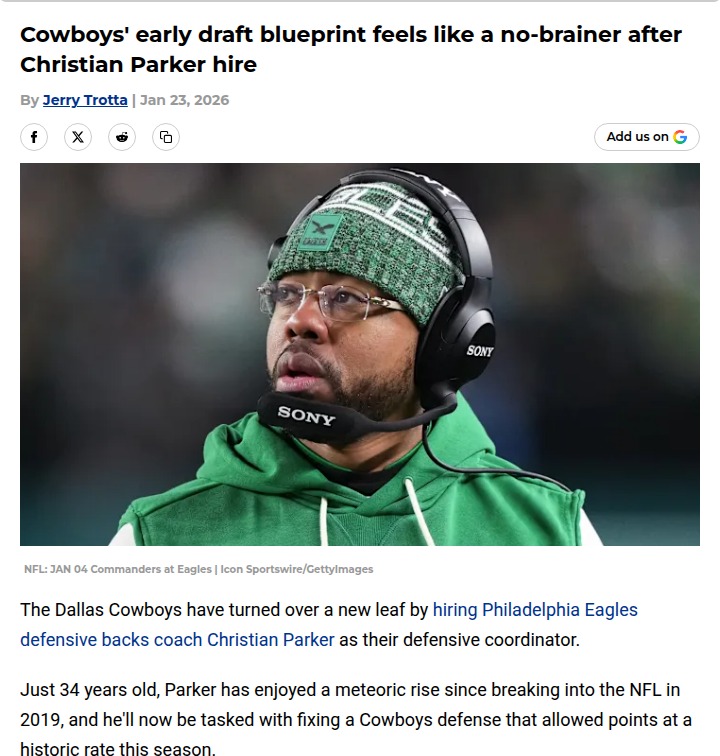Click the SONY logo on headset earcup

(x=480, y=351)
